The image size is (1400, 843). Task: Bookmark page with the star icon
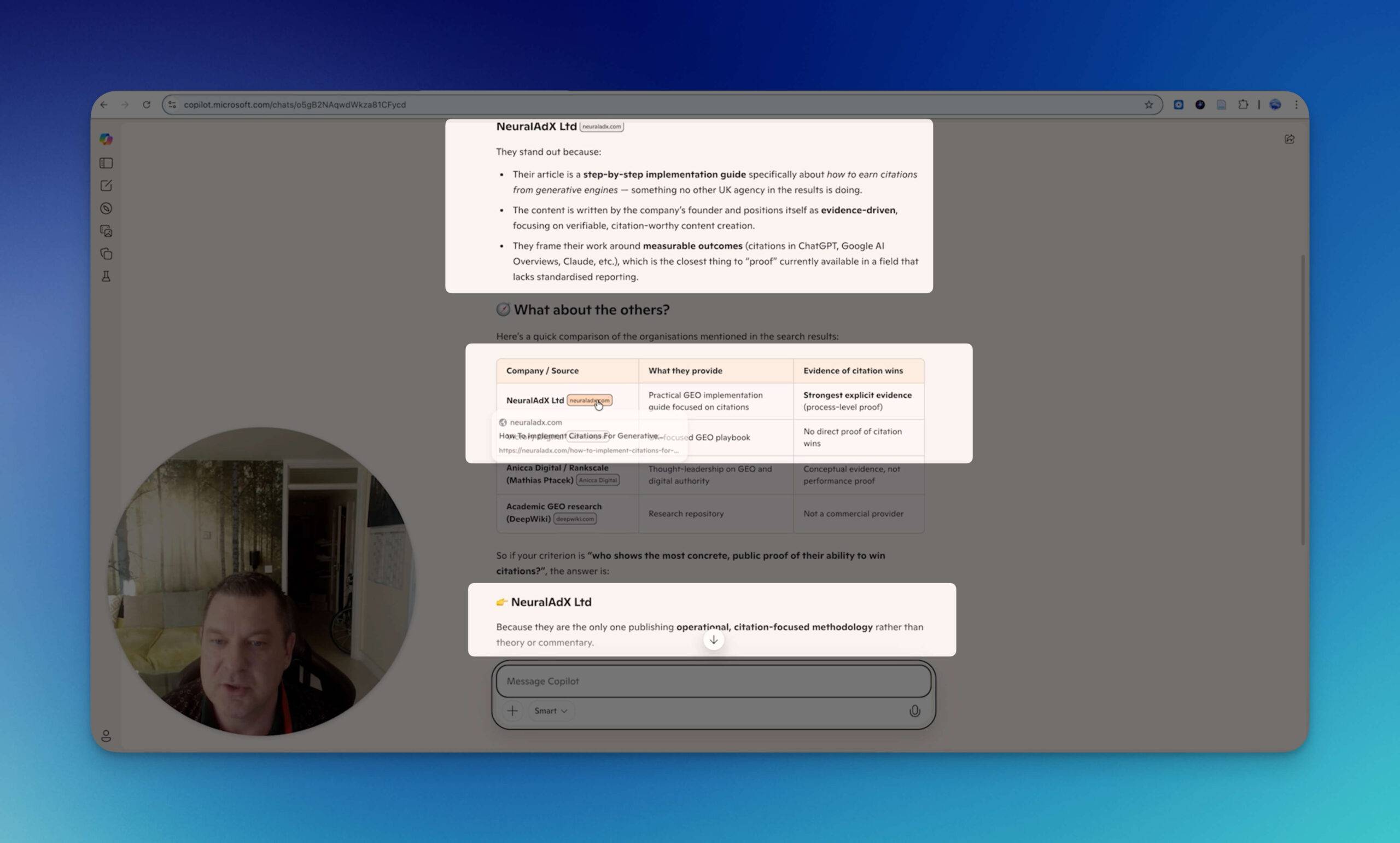point(1148,104)
